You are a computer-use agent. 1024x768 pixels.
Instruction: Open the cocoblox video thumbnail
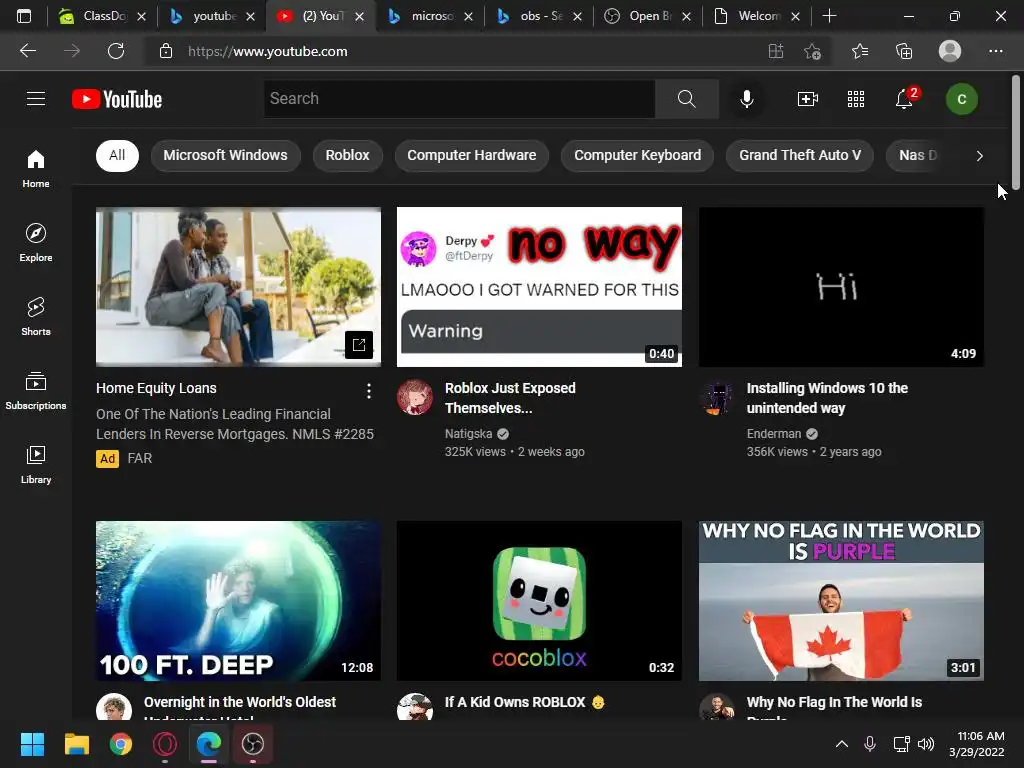point(539,601)
